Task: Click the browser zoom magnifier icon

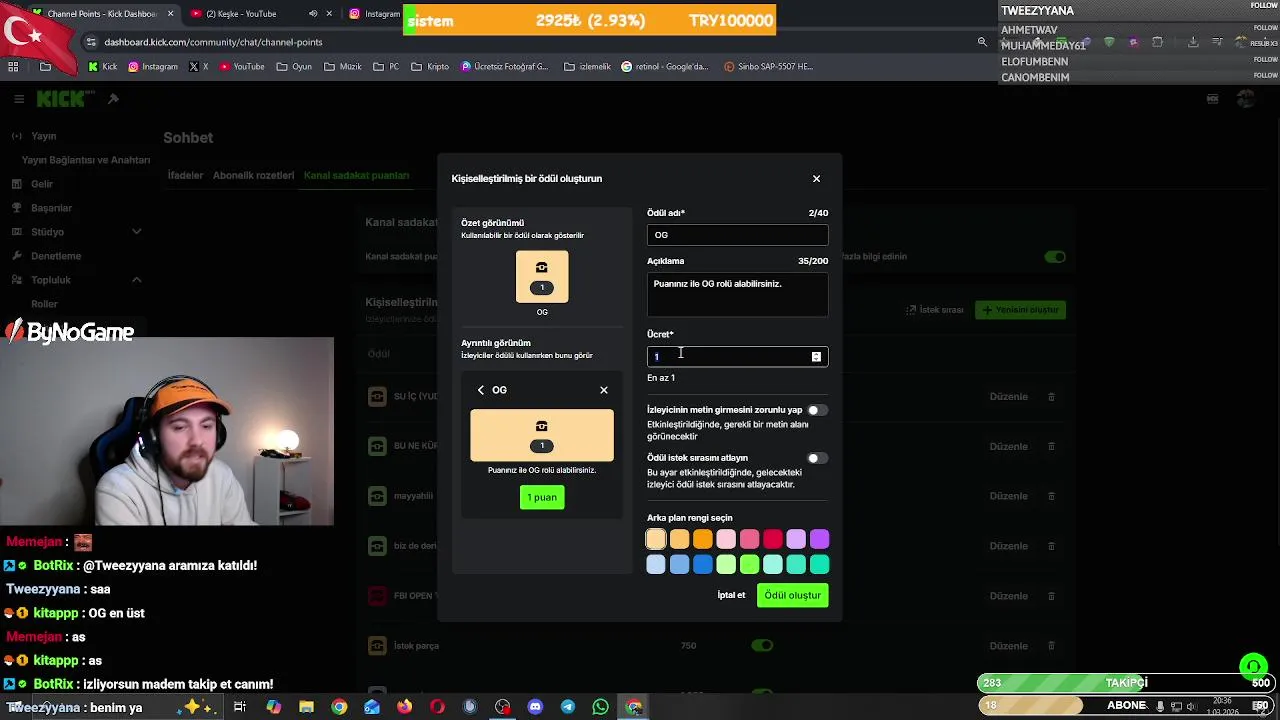Action: [x=982, y=42]
